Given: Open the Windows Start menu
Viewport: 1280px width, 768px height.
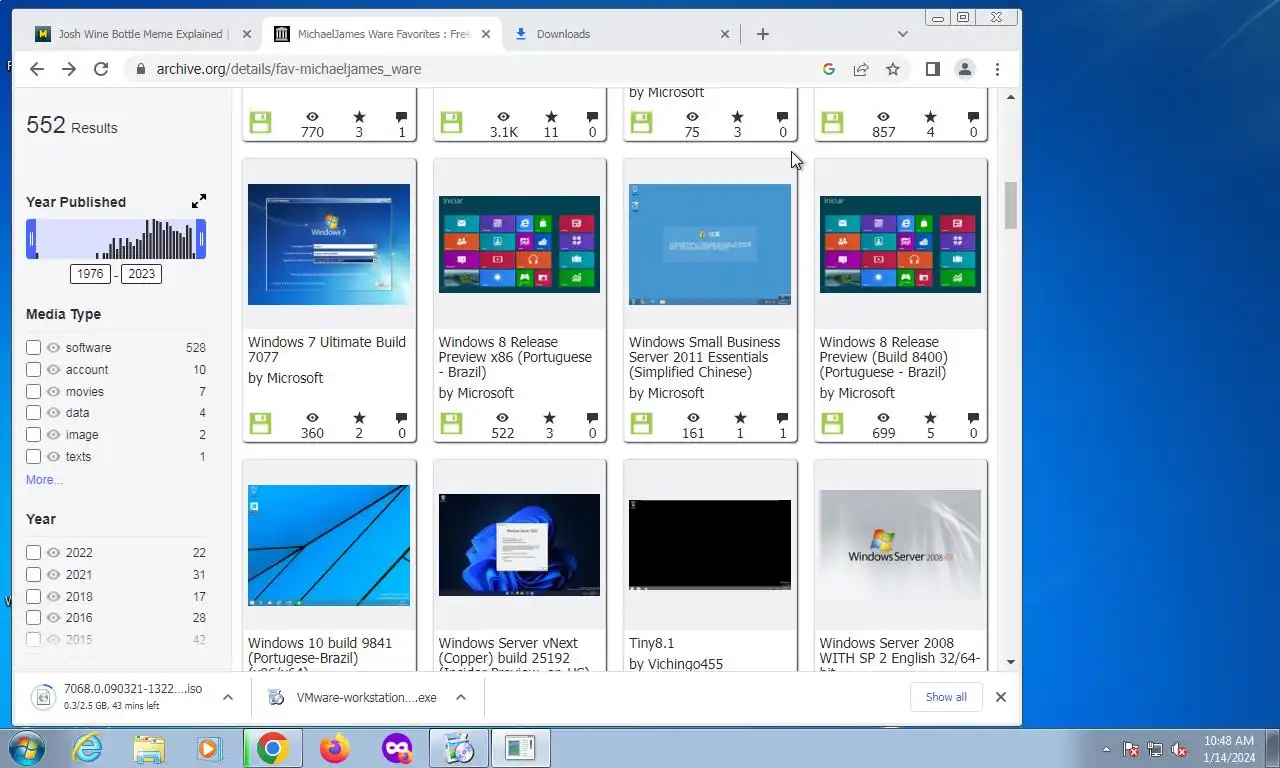Looking at the screenshot, I should (x=25, y=748).
